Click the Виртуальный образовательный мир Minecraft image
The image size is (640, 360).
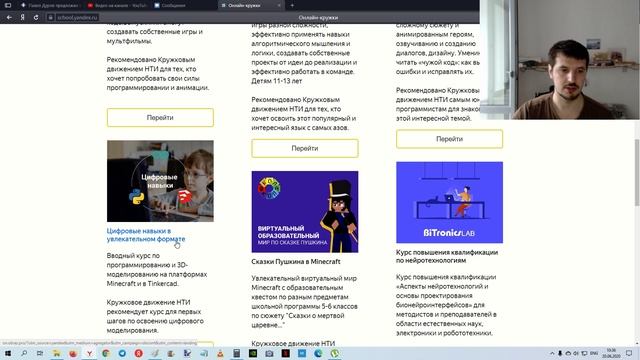pyautogui.click(x=304, y=212)
